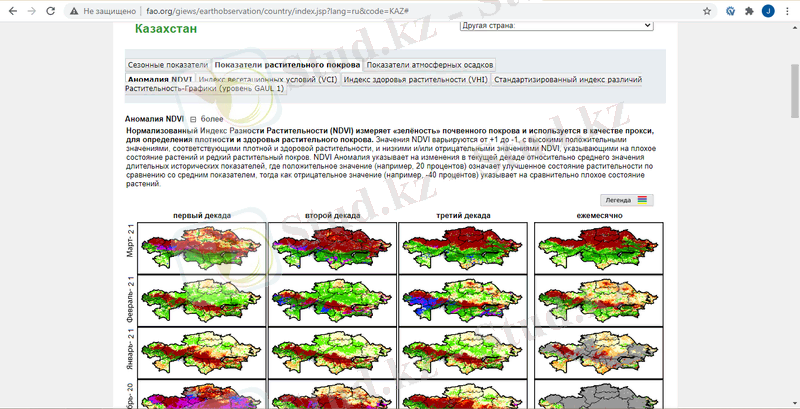
Task: Click the Аномалия NDVI section heading
Action: point(154,119)
